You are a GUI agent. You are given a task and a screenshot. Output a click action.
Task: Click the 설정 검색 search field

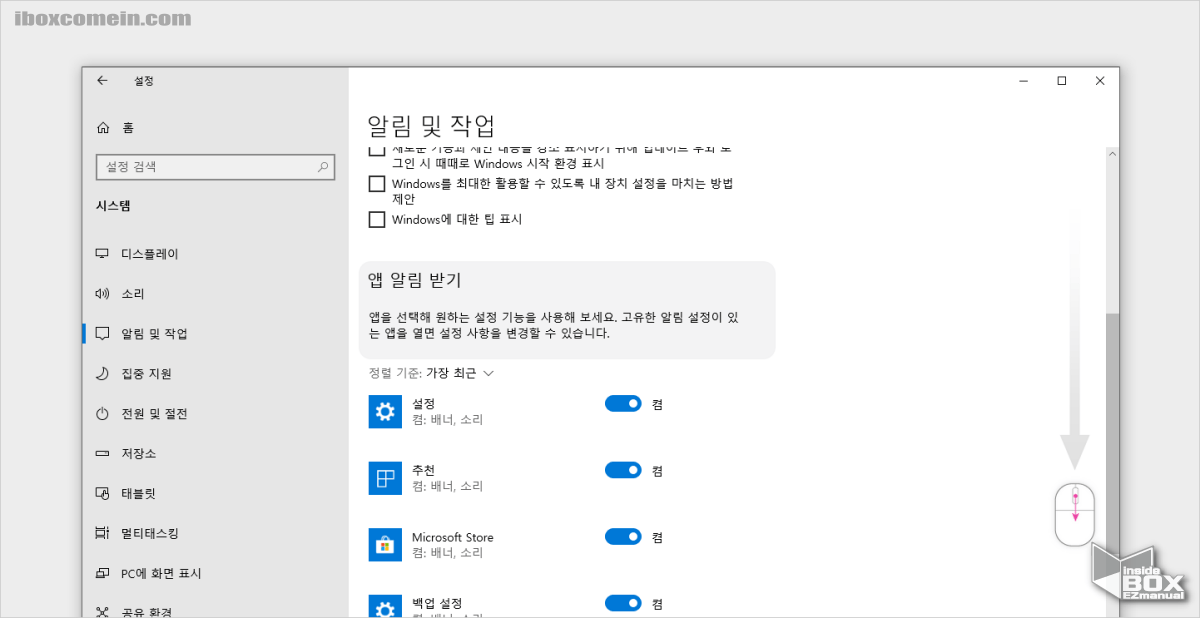coord(215,167)
